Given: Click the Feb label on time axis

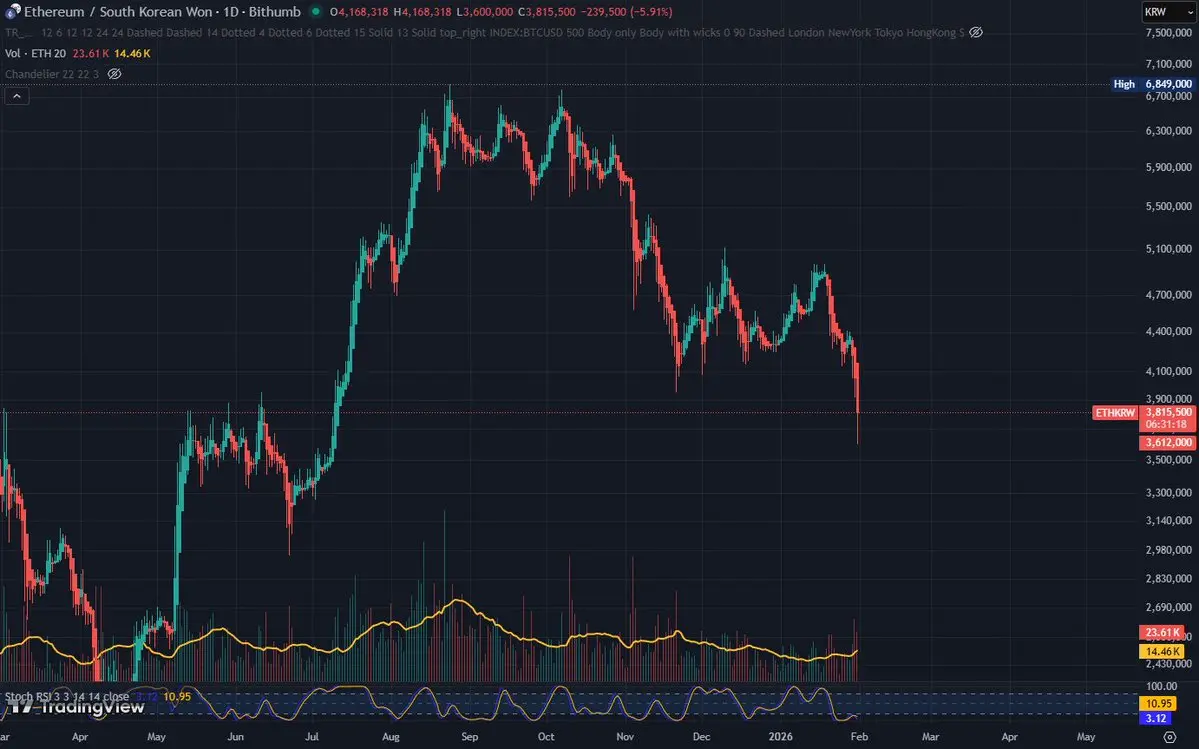Looking at the screenshot, I should click(859, 738).
